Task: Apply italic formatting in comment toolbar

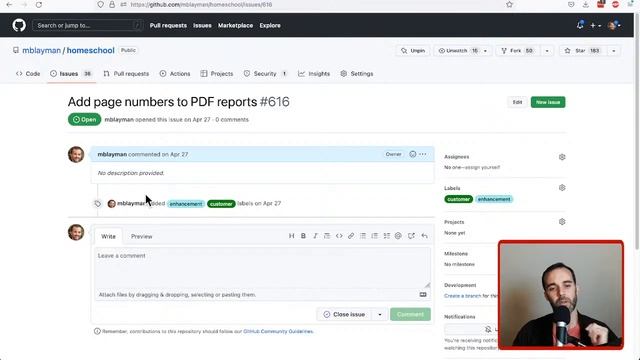Action: tap(315, 236)
